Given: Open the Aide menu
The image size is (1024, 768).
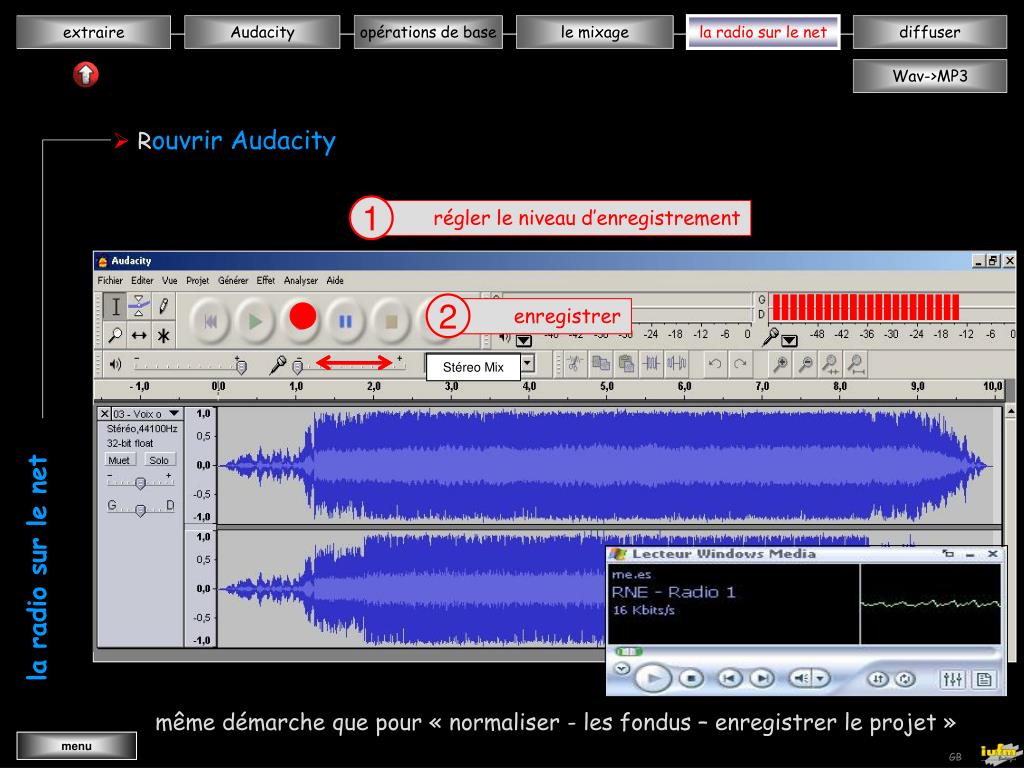Looking at the screenshot, I should 335,280.
